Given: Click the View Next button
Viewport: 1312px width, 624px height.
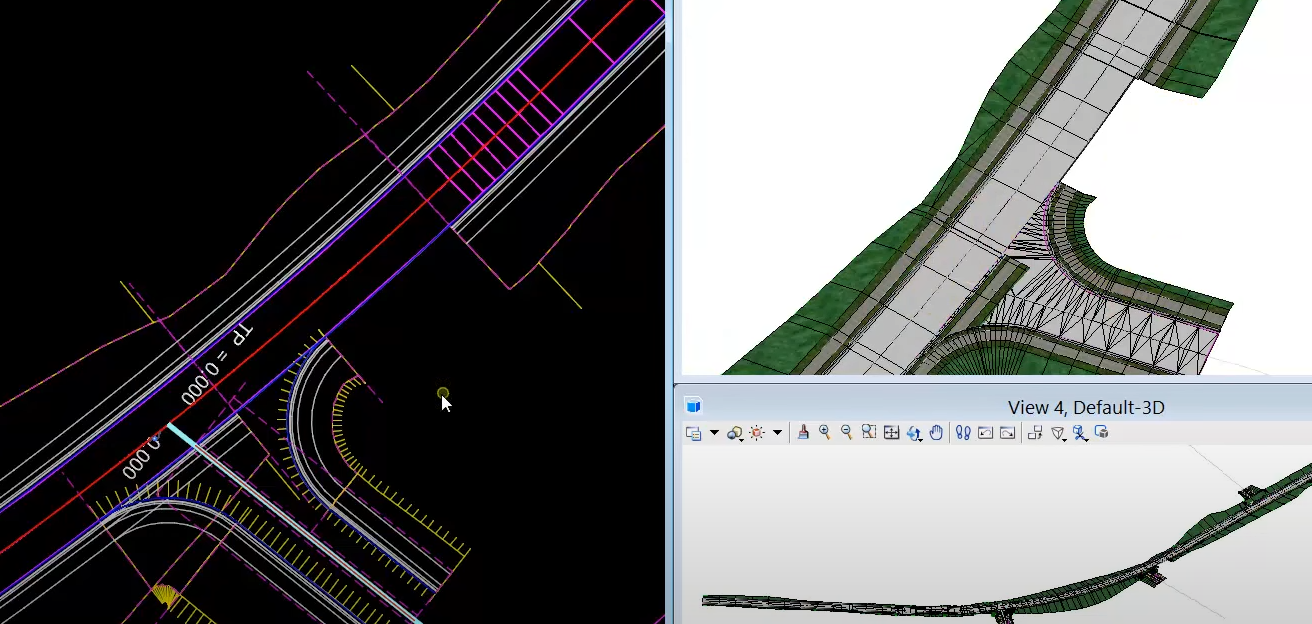Looking at the screenshot, I should point(1008,432).
